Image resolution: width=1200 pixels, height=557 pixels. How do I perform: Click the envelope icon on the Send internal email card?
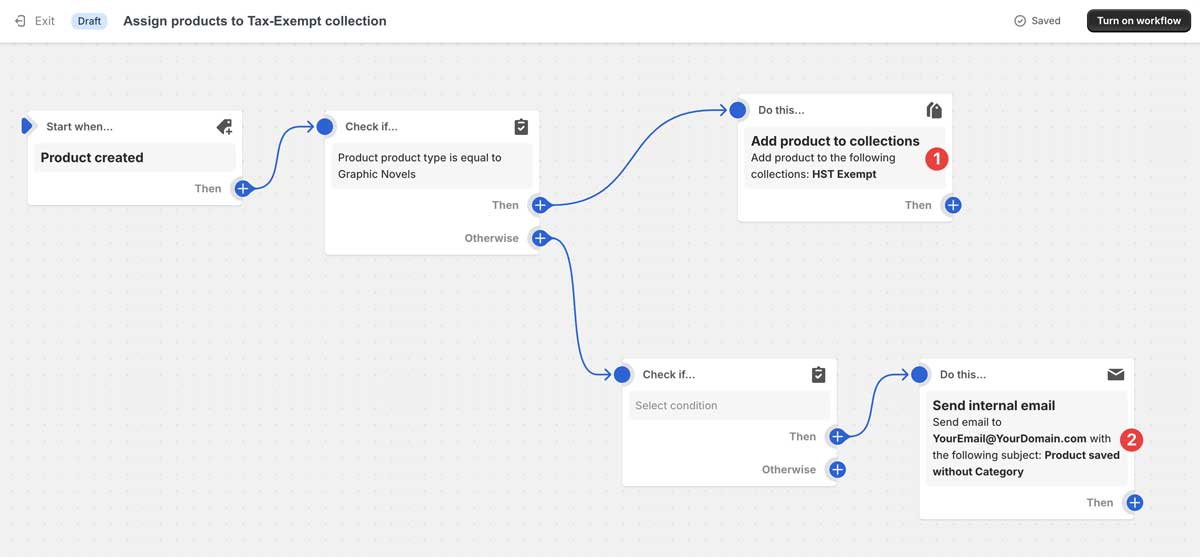point(1116,375)
